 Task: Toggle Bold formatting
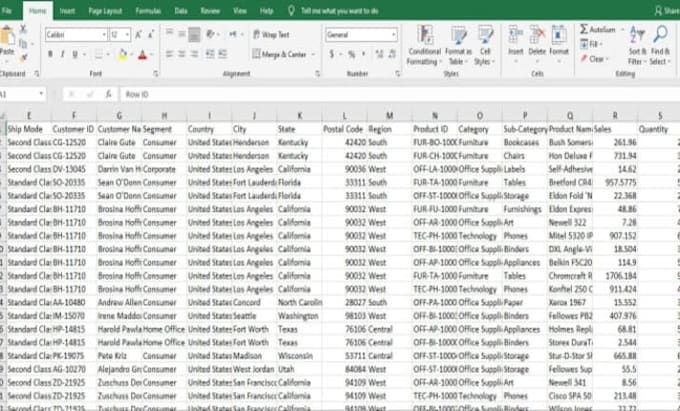pyautogui.click(x=50, y=54)
